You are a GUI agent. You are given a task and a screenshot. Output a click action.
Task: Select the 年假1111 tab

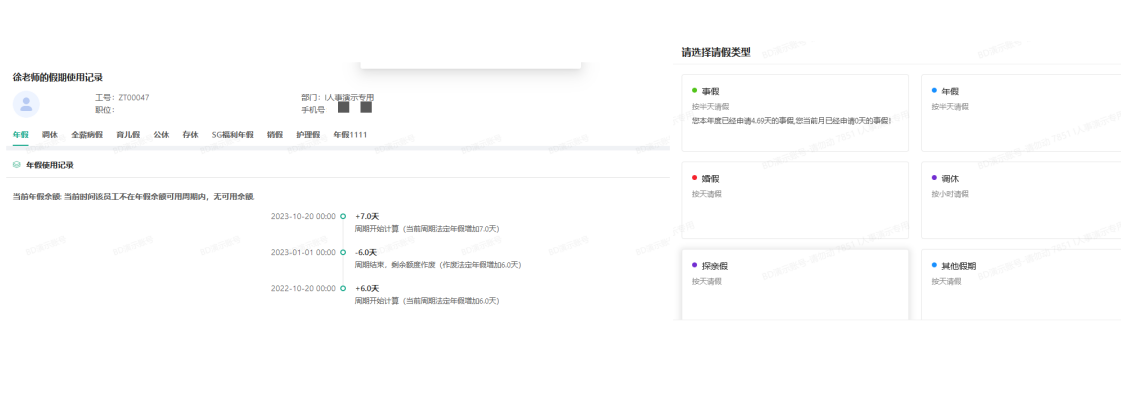(350, 134)
